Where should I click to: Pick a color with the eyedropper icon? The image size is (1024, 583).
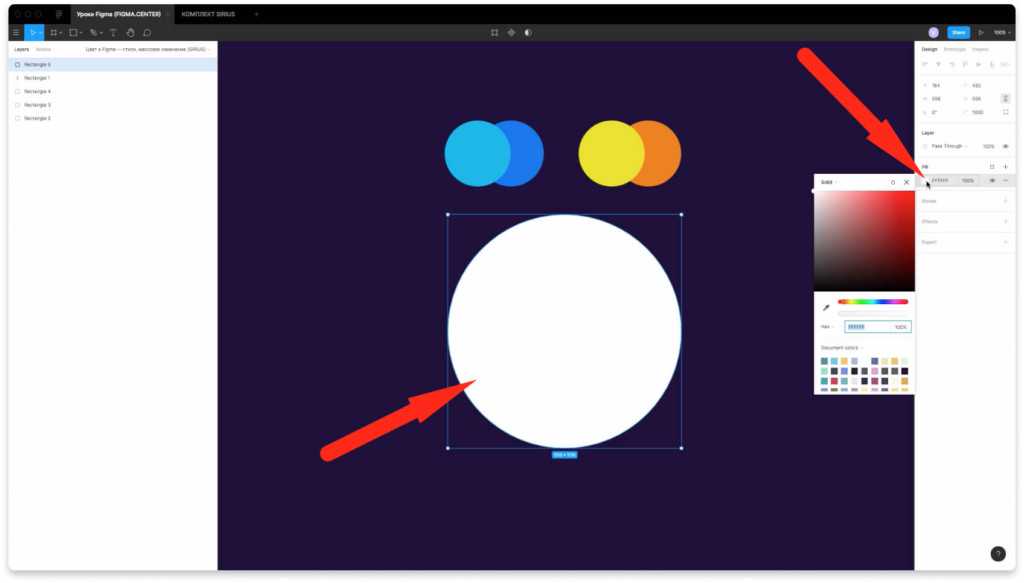(x=826, y=307)
